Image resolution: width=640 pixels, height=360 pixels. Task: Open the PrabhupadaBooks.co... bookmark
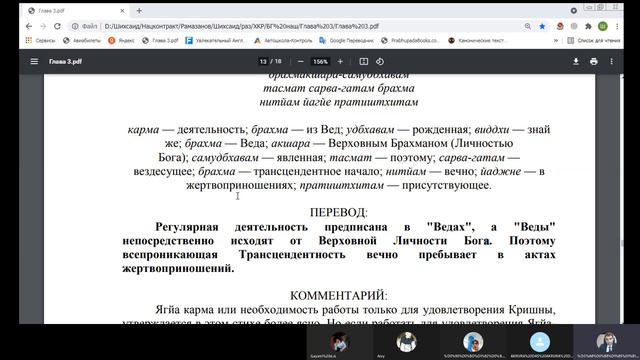click(411, 40)
